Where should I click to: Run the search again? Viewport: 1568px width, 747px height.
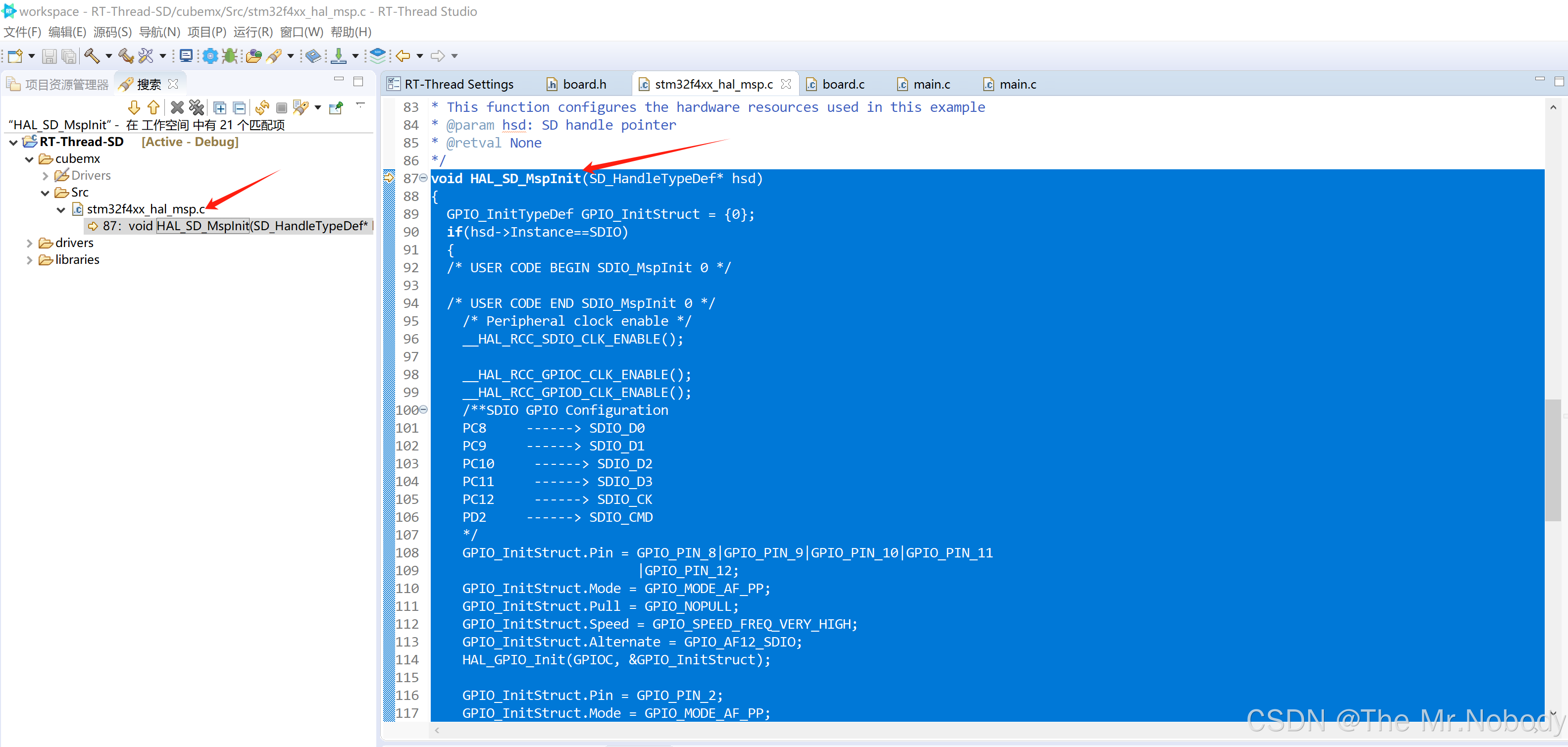click(x=262, y=108)
